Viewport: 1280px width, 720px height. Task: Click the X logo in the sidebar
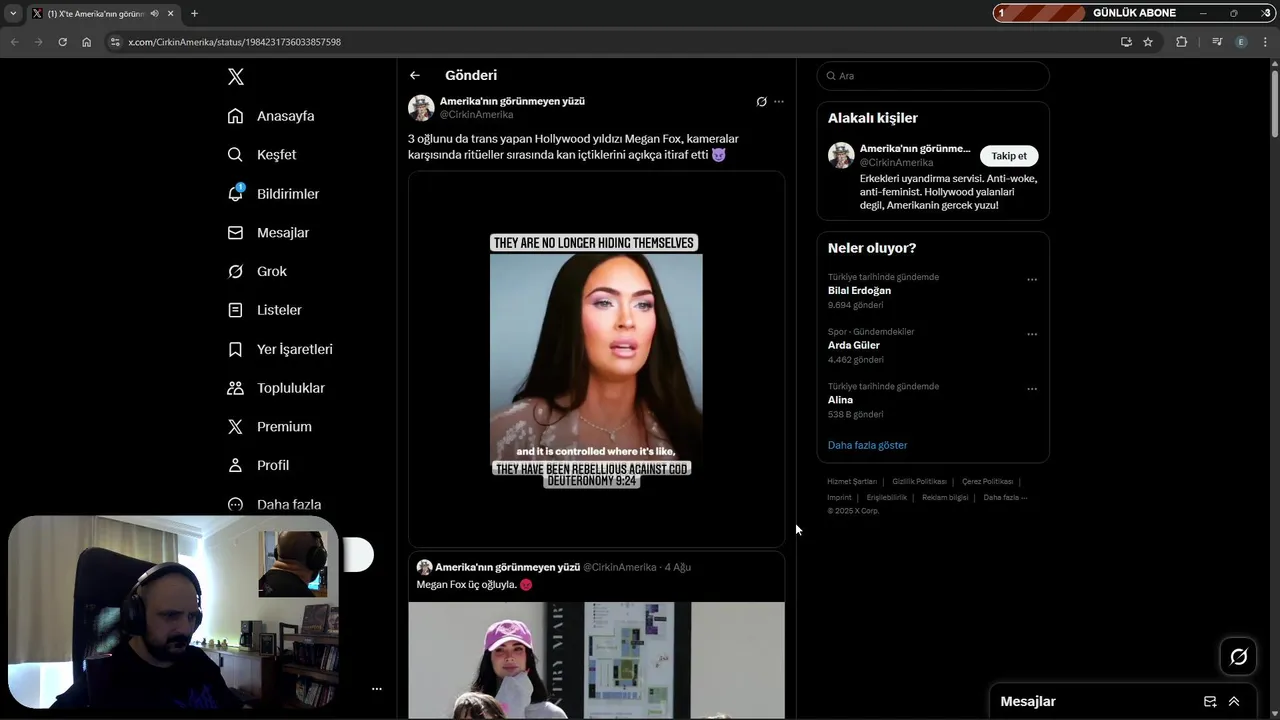click(235, 77)
